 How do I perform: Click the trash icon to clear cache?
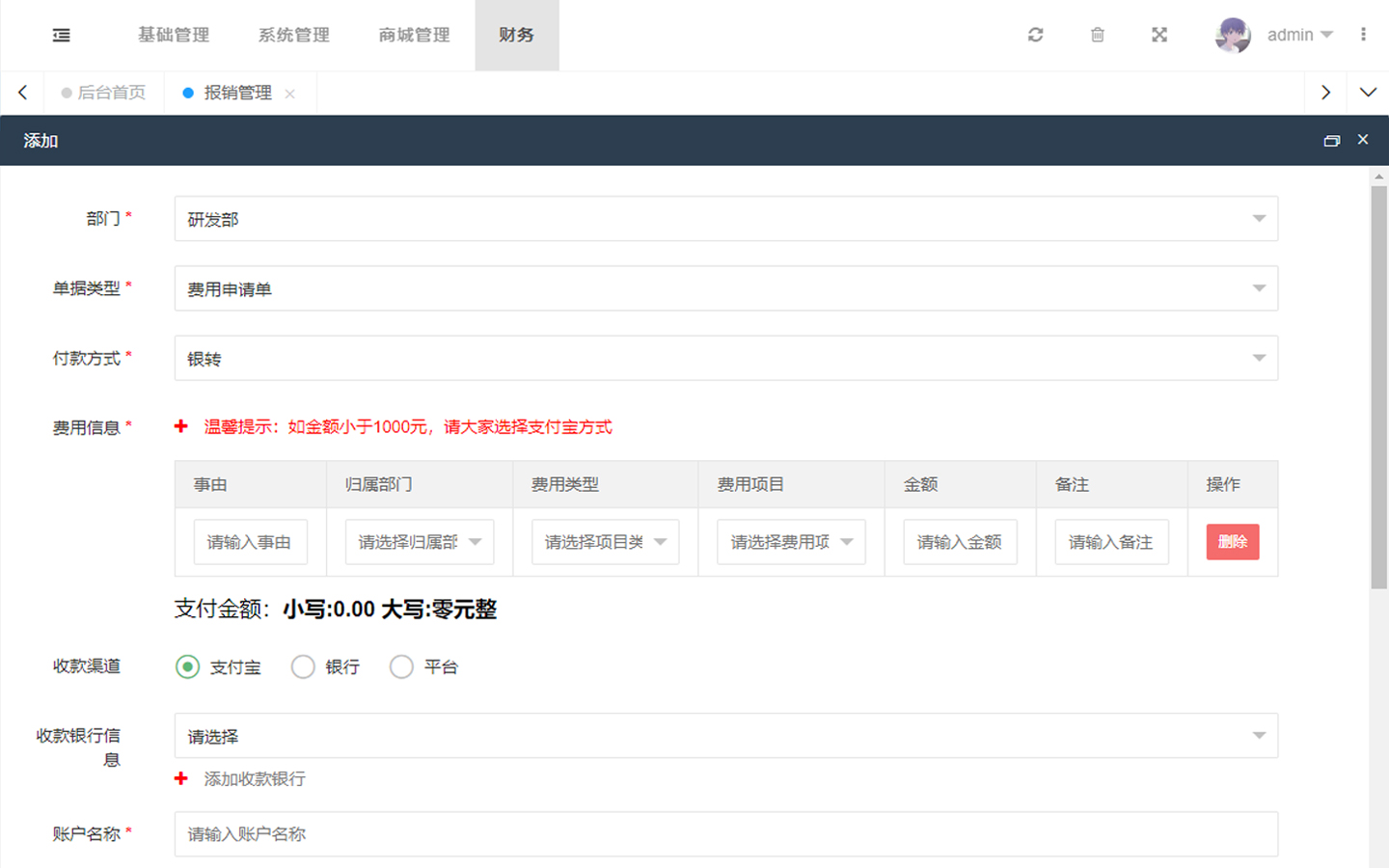coord(1097,35)
